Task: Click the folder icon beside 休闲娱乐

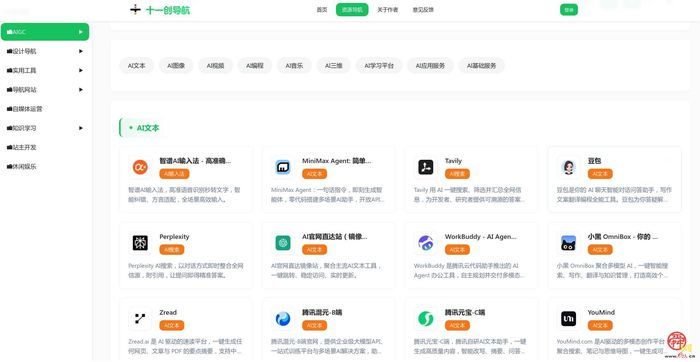Action: point(9,166)
